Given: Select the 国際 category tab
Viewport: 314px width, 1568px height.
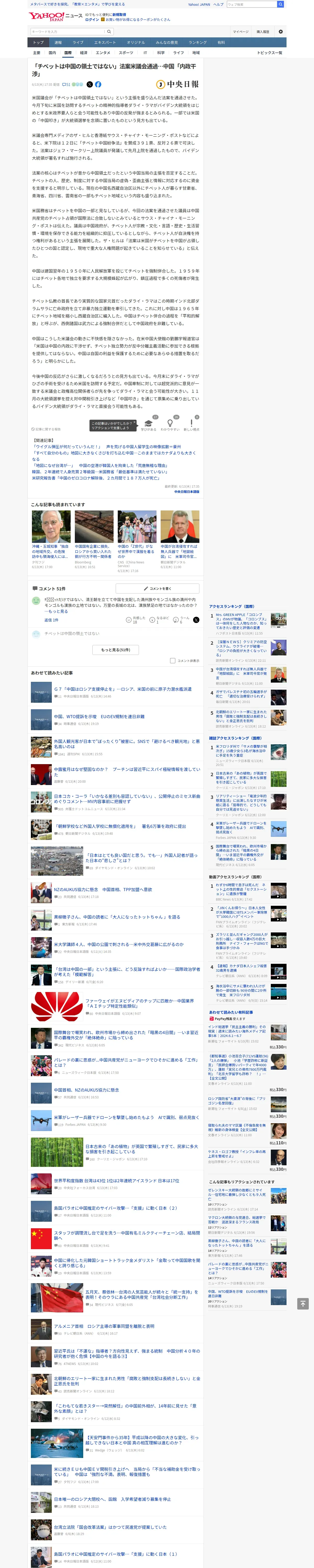Looking at the screenshot, I should 68,53.
